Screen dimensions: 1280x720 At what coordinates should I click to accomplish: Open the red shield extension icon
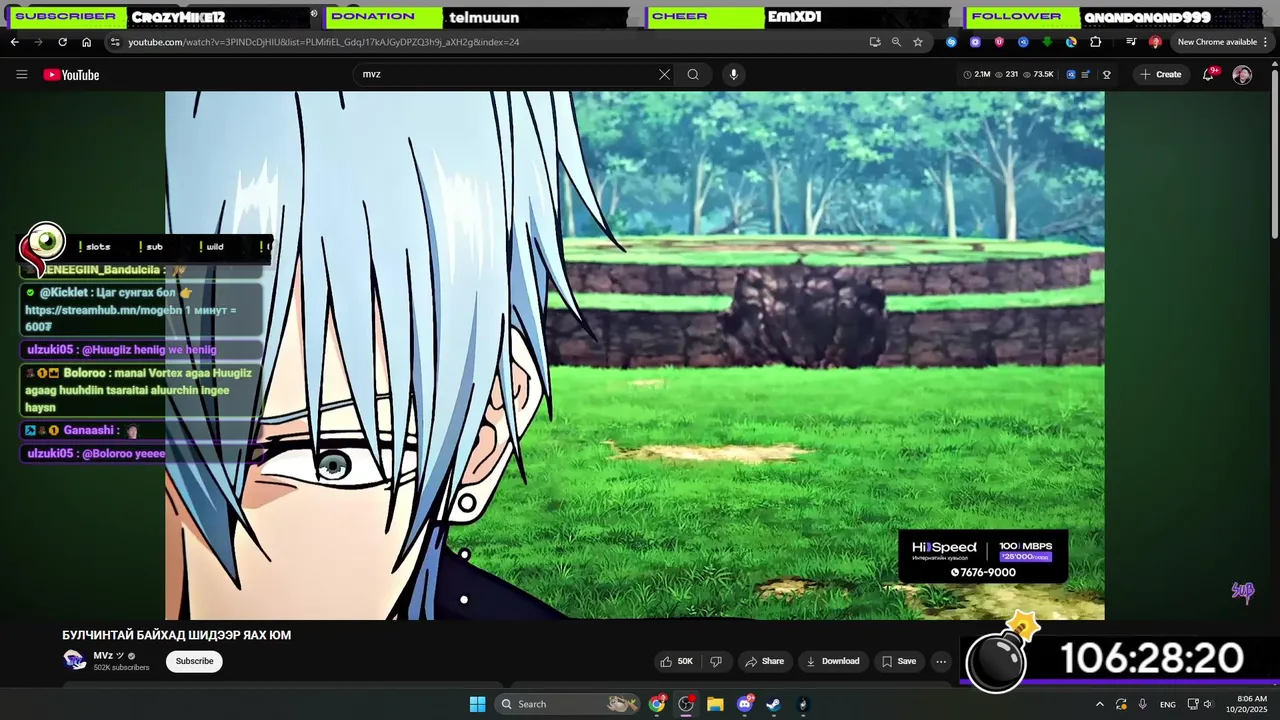coord(999,42)
